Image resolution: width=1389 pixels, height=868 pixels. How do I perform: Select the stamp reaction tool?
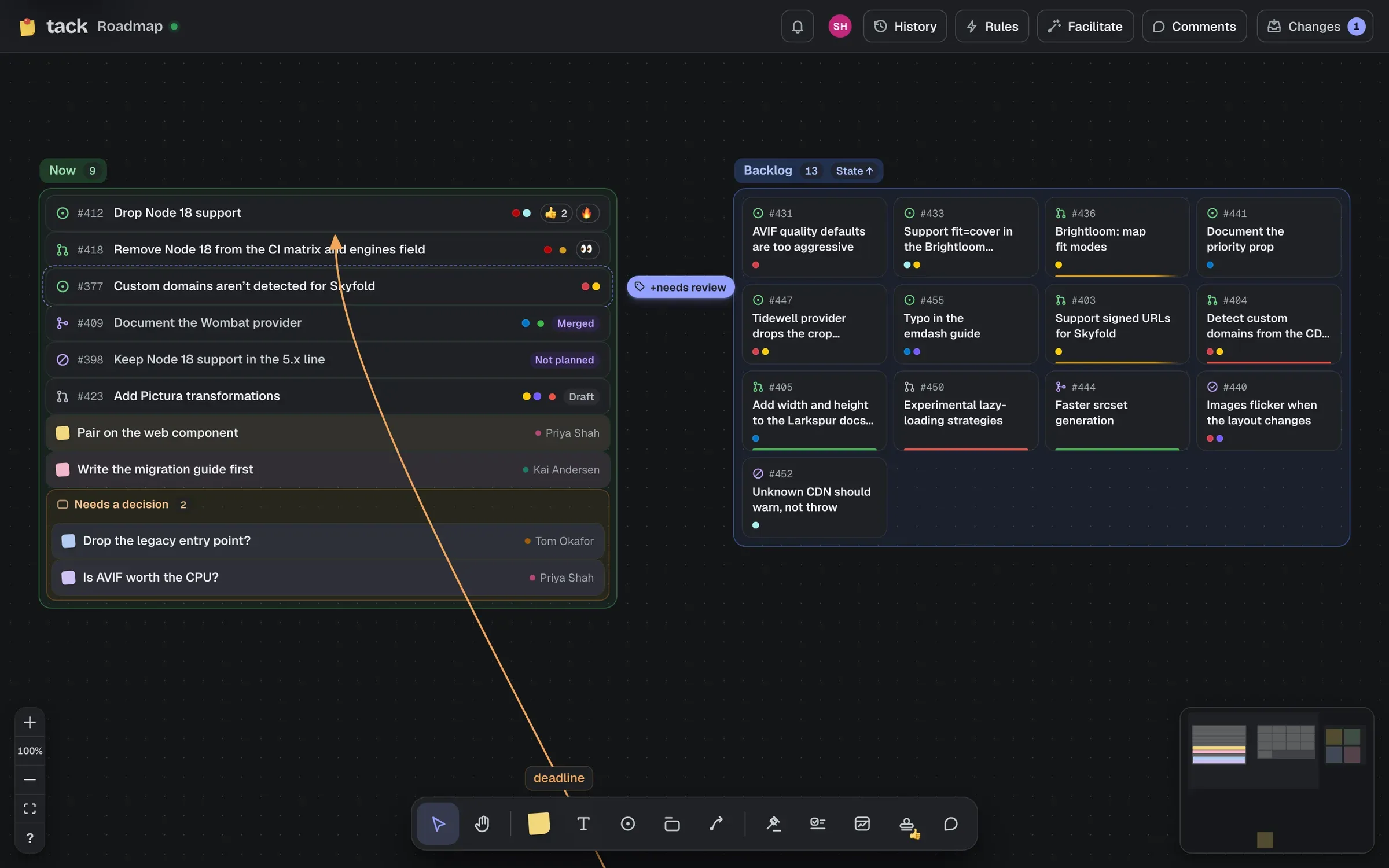907,823
